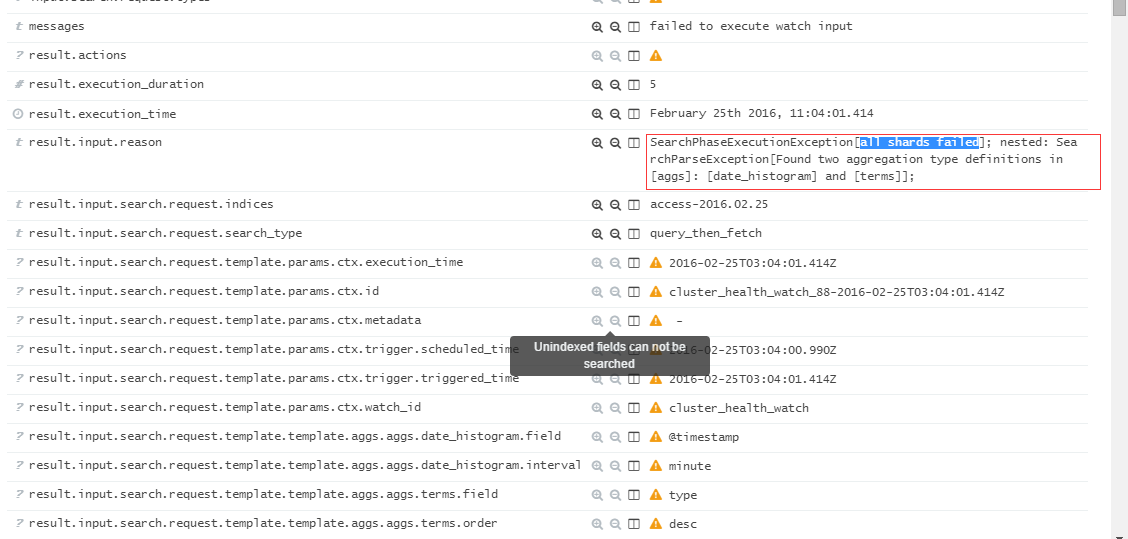The height and width of the screenshot is (539, 1128).
Task: Click field name ending 'date_histogram.interval'
Action: click(x=305, y=466)
